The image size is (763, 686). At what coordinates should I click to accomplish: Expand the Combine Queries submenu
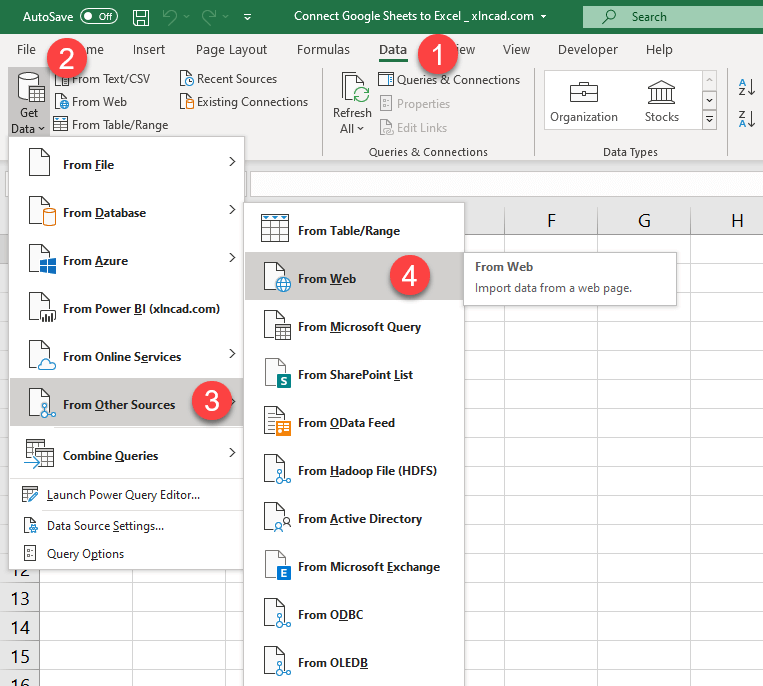click(127, 454)
